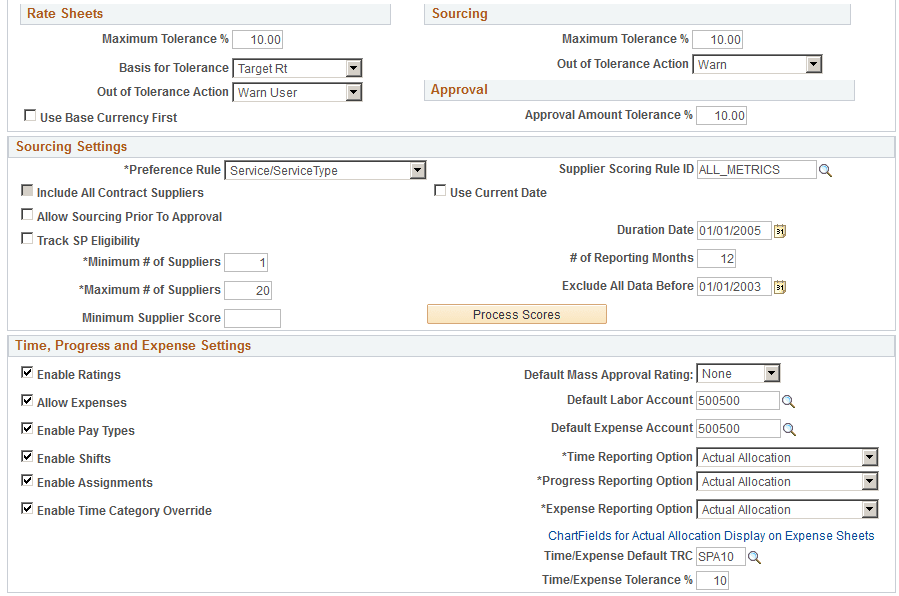
Task: Open the Preference Rule dropdown
Action: pyautogui.click(x=418, y=170)
